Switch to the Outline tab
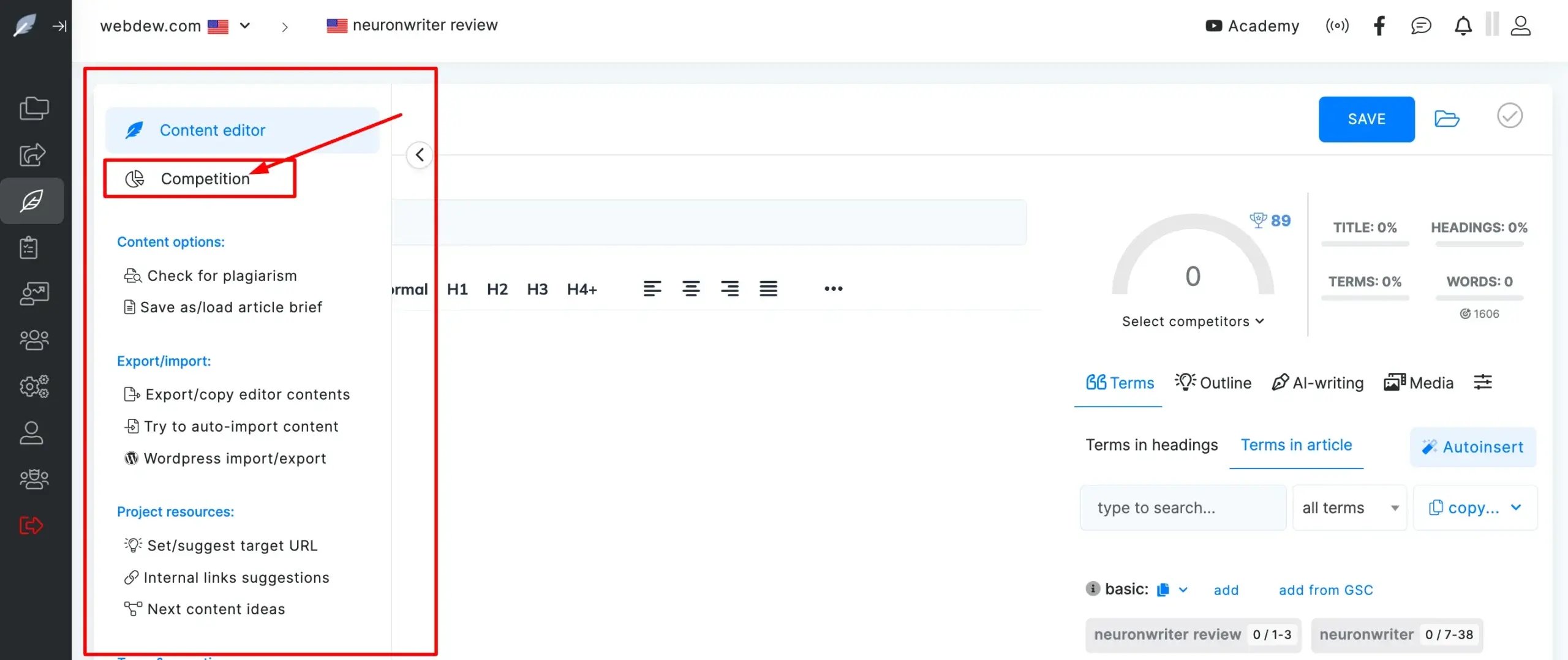Image resolution: width=1568 pixels, height=660 pixels. pos(1213,383)
